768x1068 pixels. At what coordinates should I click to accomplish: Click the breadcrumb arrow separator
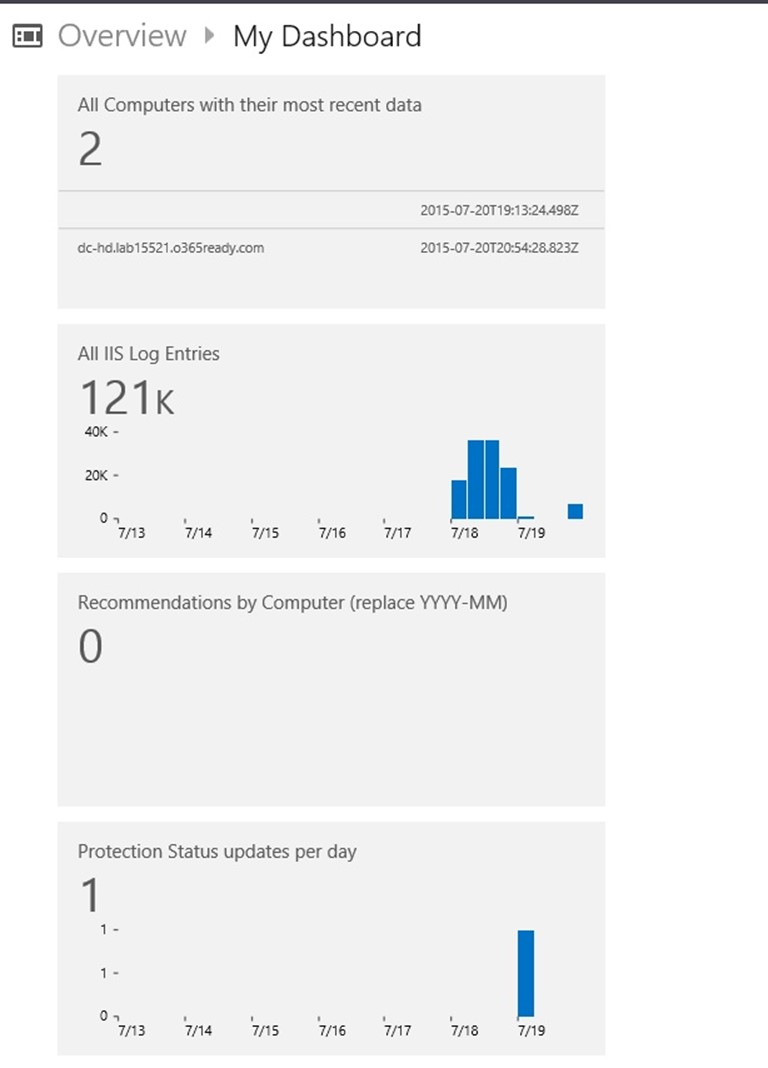(x=209, y=36)
